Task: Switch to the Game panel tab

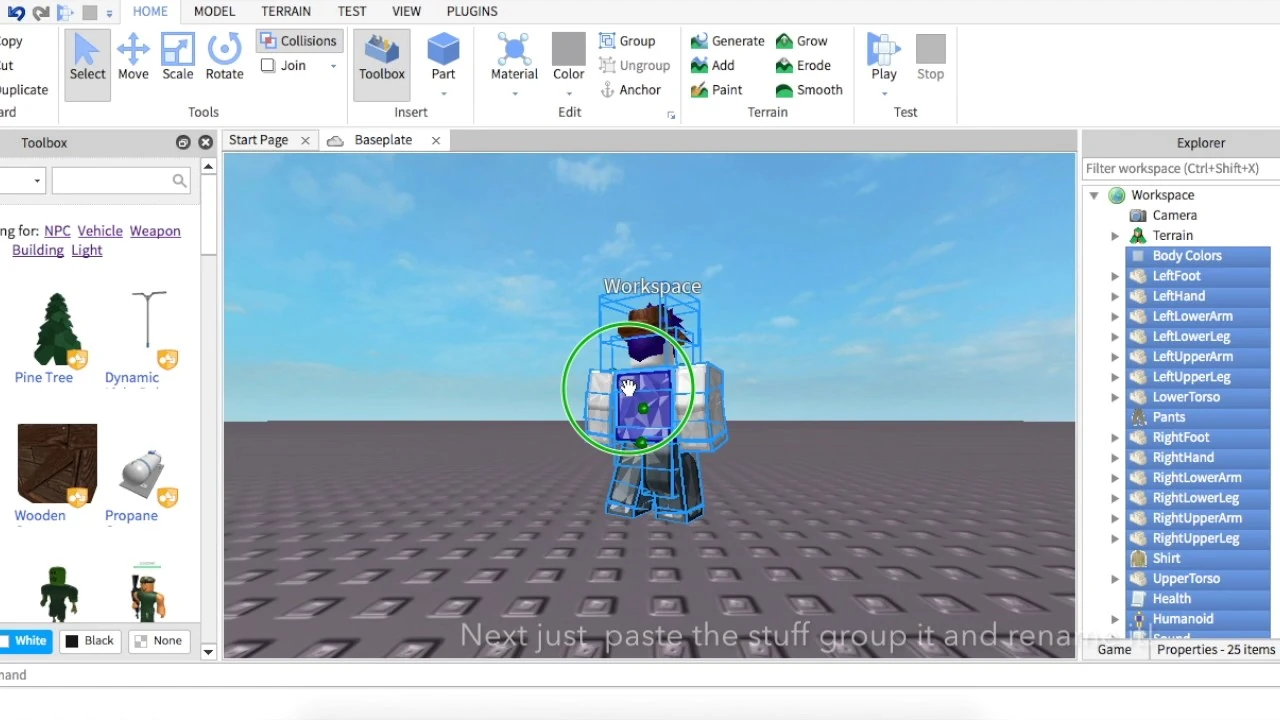Action: click(1114, 650)
